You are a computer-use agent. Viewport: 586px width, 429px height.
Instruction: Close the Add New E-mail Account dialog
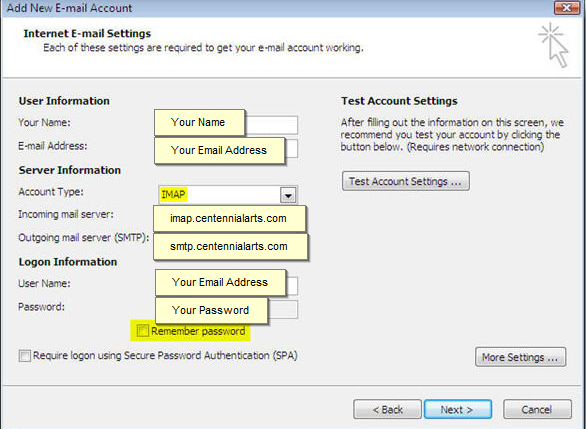tap(567, 7)
